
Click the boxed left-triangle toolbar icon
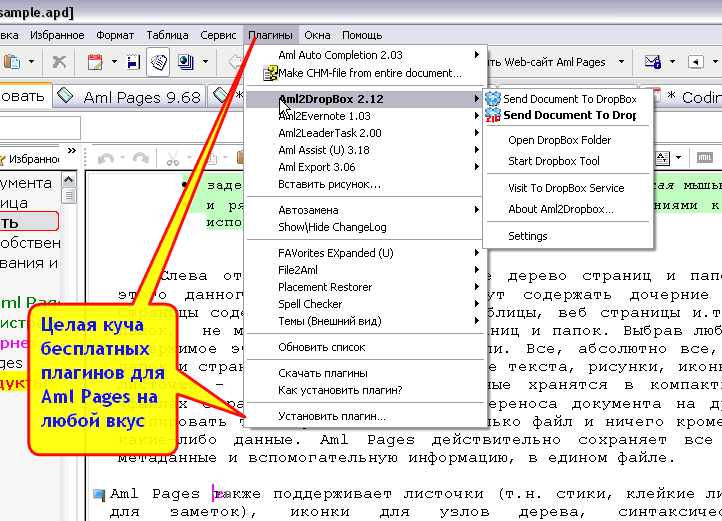696,62
